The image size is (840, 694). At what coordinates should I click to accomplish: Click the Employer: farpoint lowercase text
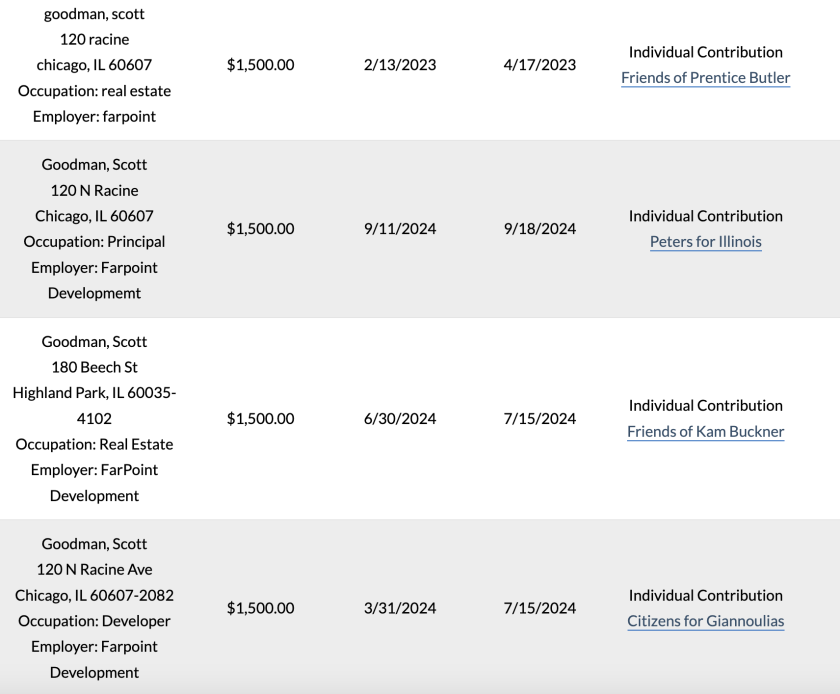pyautogui.click(x=94, y=117)
